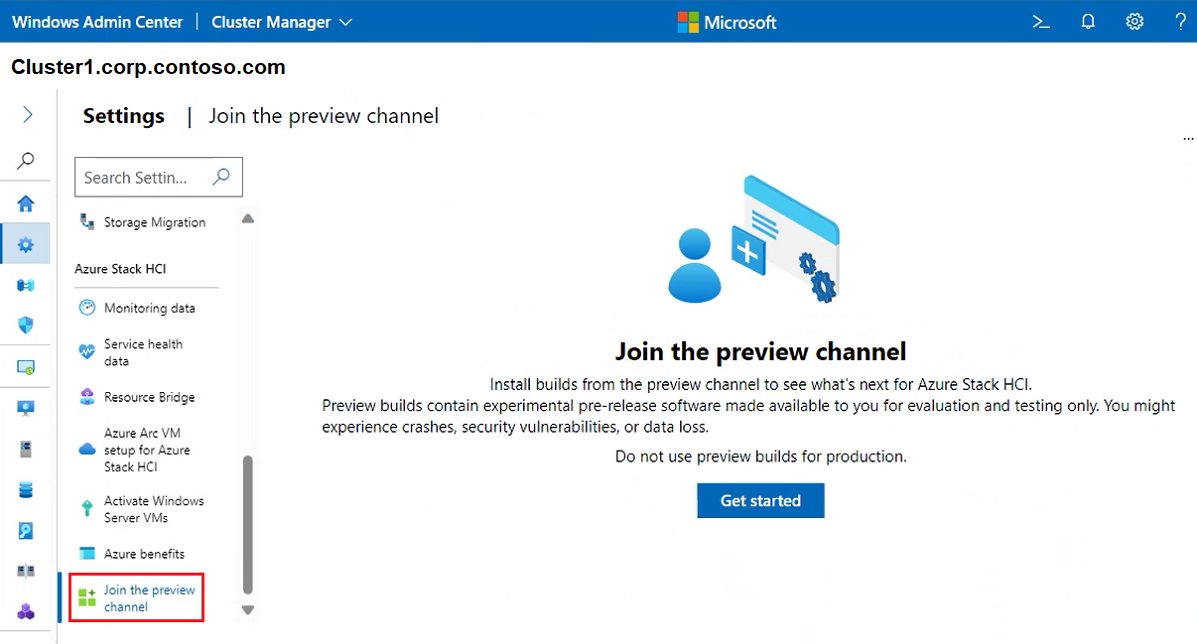The width and height of the screenshot is (1197, 644).
Task: Click the Resource Bridge icon
Action: click(87, 397)
